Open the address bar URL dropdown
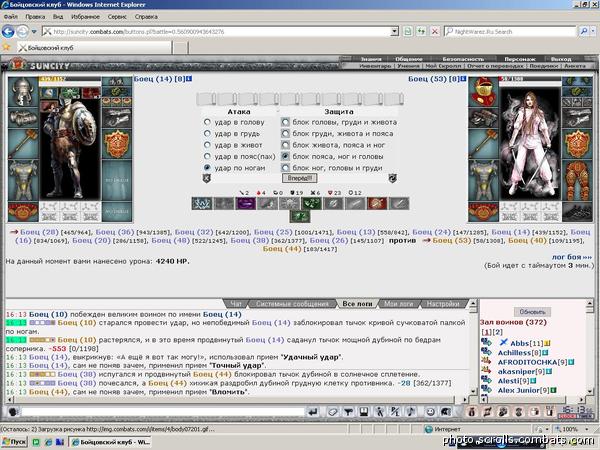This screenshot has height=450, width=600. tap(395, 31)
